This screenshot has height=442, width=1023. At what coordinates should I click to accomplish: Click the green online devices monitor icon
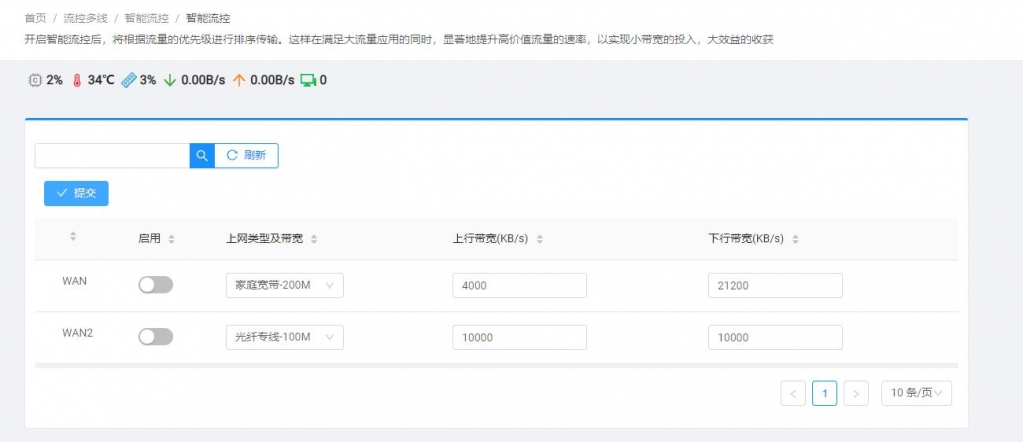[308, 80]
